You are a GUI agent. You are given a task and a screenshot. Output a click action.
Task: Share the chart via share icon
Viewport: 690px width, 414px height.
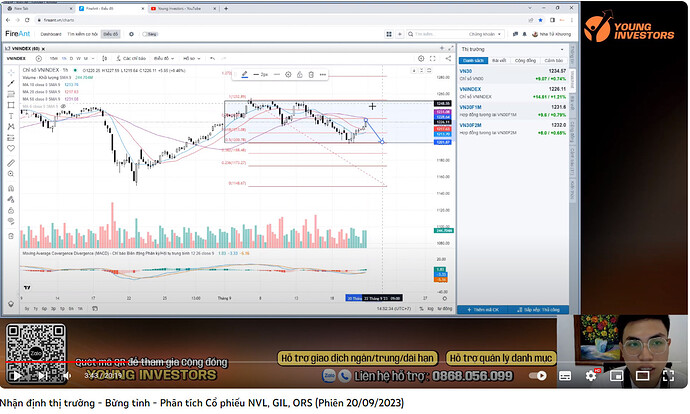pyautogui.click(x=448, y=58)
